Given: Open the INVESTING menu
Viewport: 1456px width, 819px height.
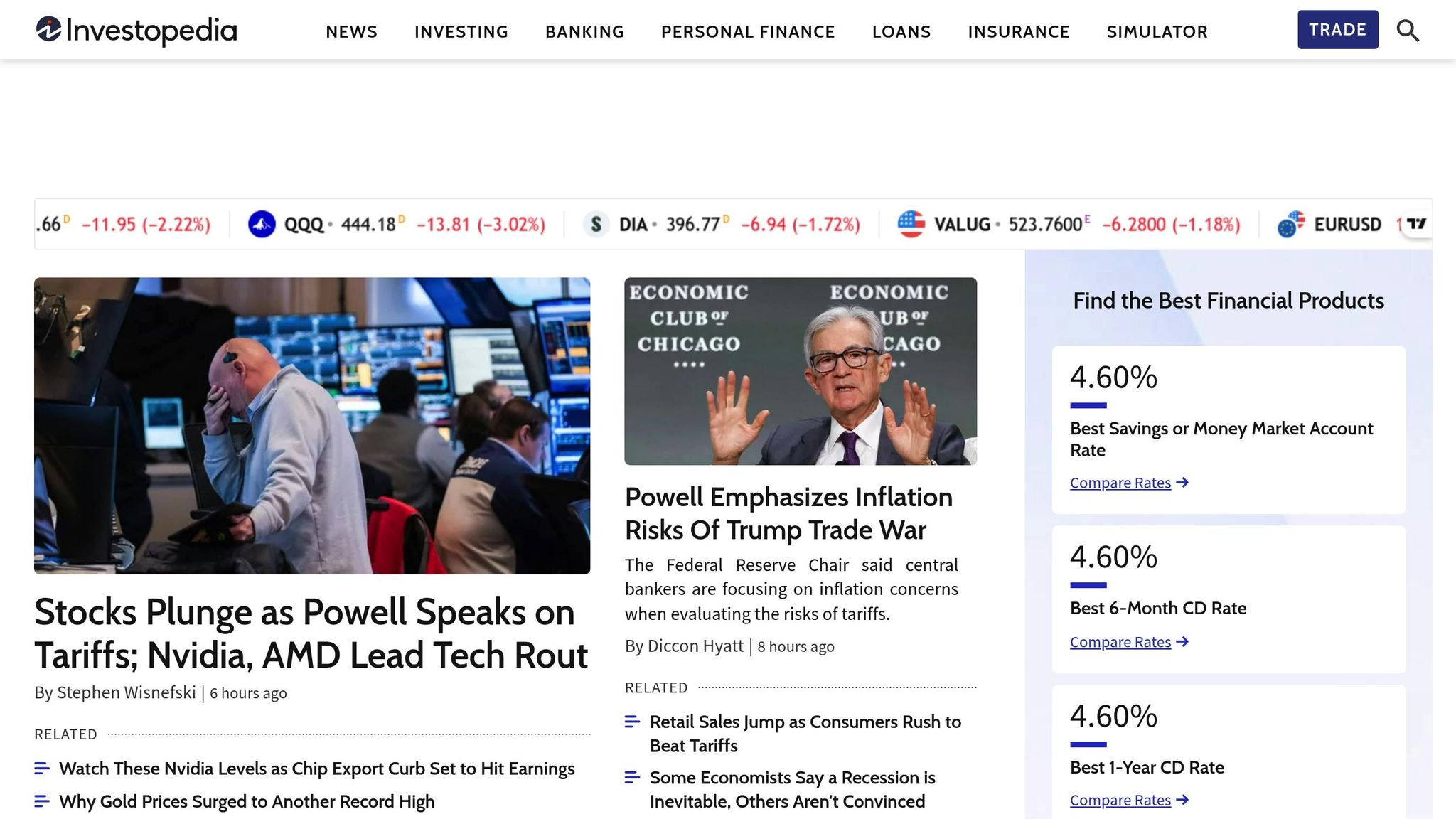Looking at the screenshot, I should click(461, 31).
